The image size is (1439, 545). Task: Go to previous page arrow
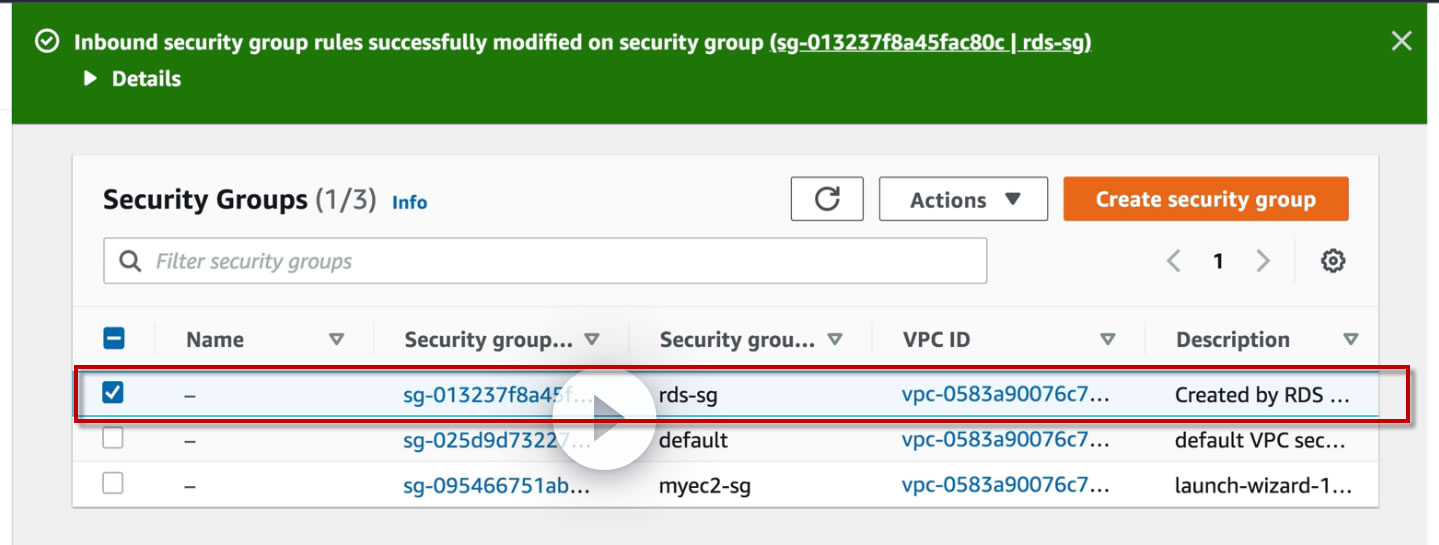tap(1174, 261)
